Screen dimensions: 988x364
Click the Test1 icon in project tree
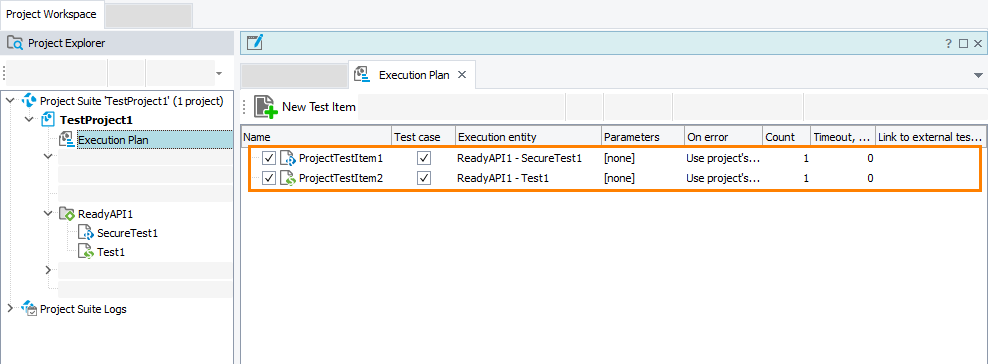pyautogui.click(x=86, y=252)
